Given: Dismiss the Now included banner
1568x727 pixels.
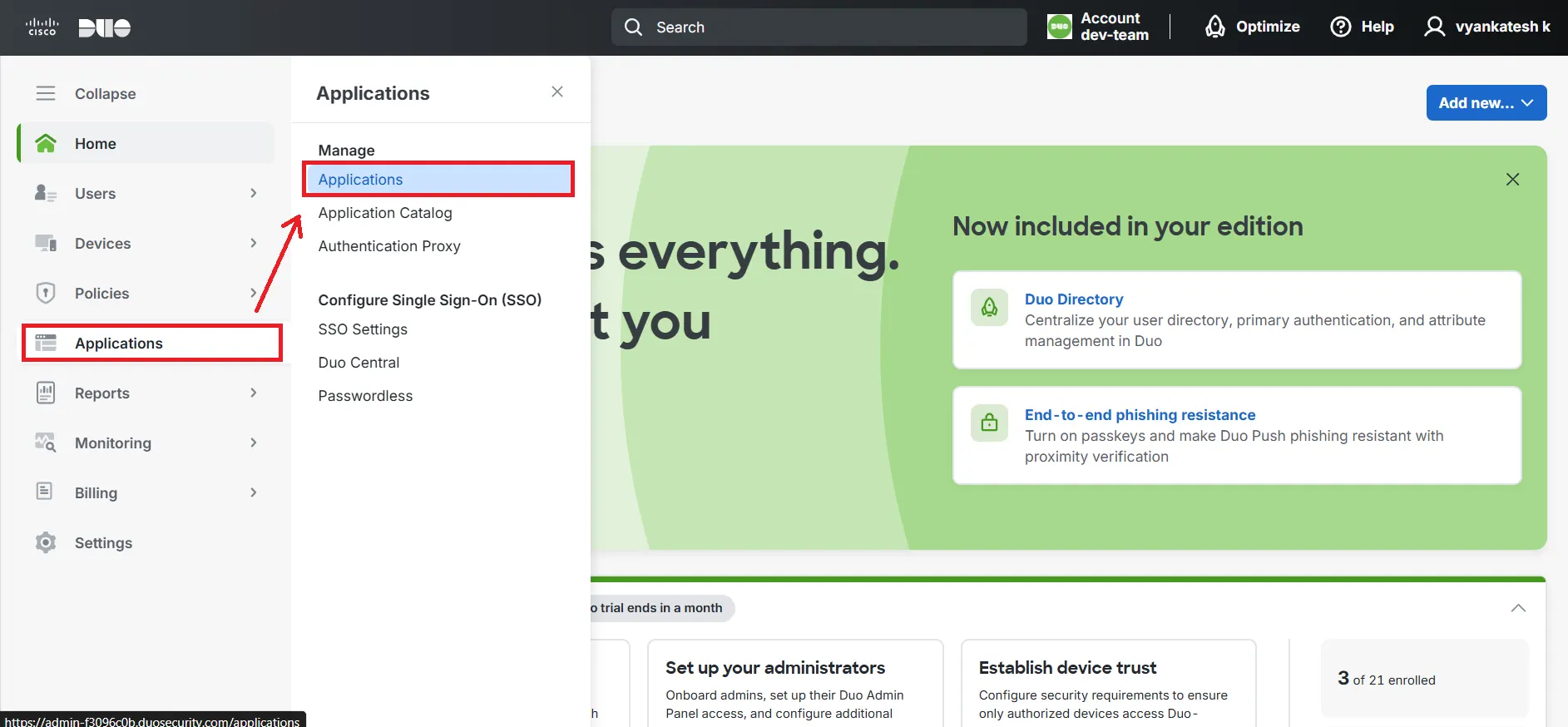Looking at the screenshot, I should pos(1512,180).
